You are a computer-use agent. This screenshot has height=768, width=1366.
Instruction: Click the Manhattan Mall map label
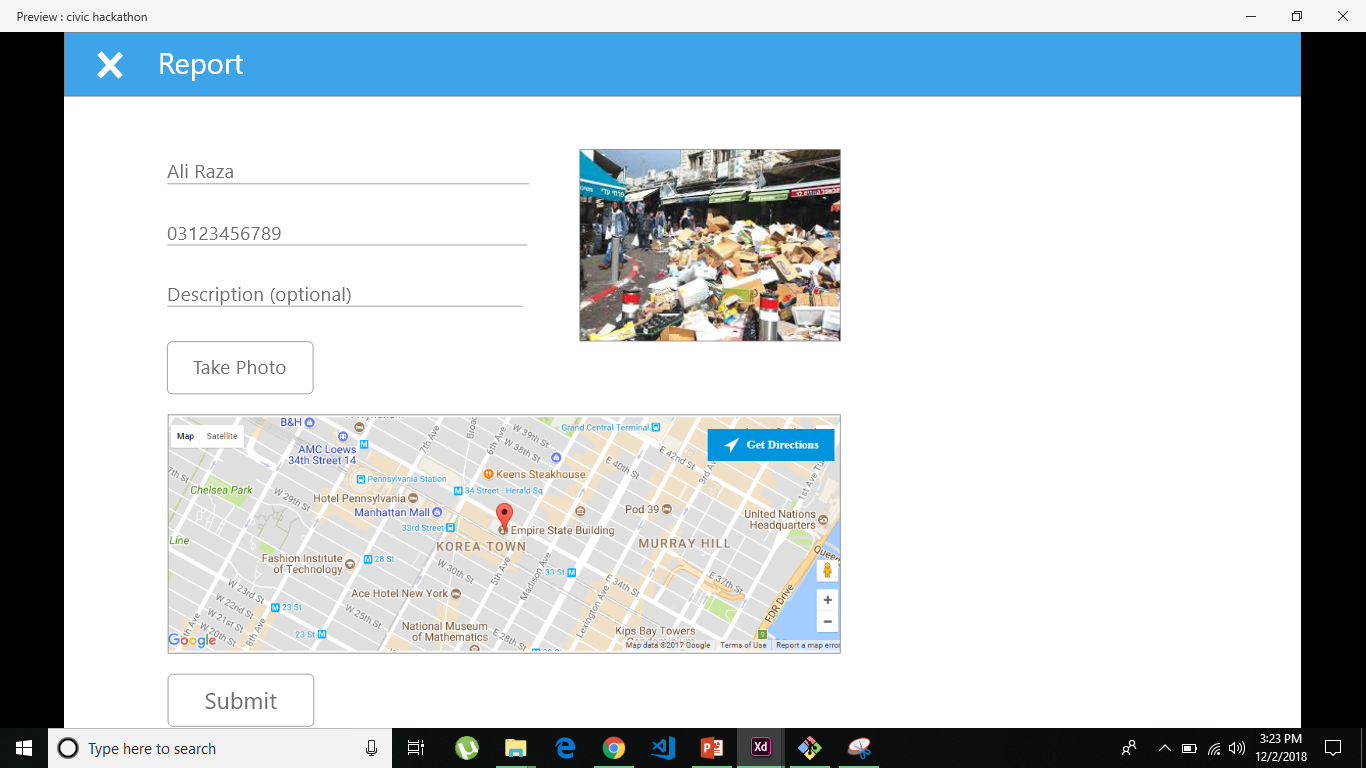tap(392, 512)
